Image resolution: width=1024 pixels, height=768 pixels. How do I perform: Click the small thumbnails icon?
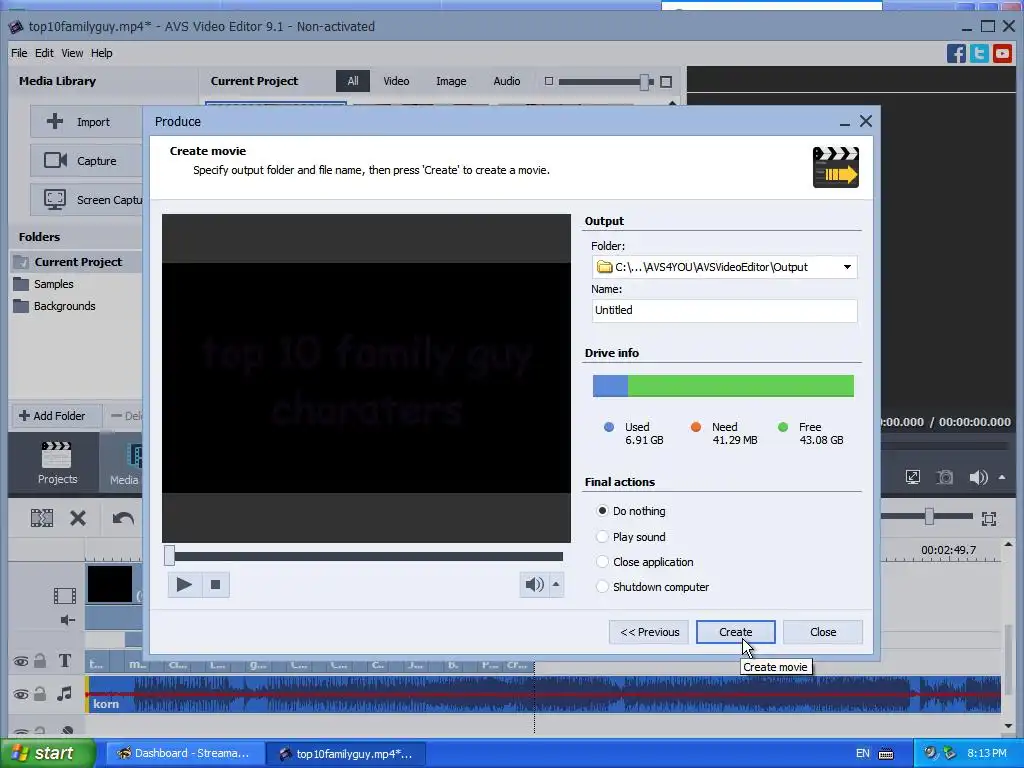549,81
